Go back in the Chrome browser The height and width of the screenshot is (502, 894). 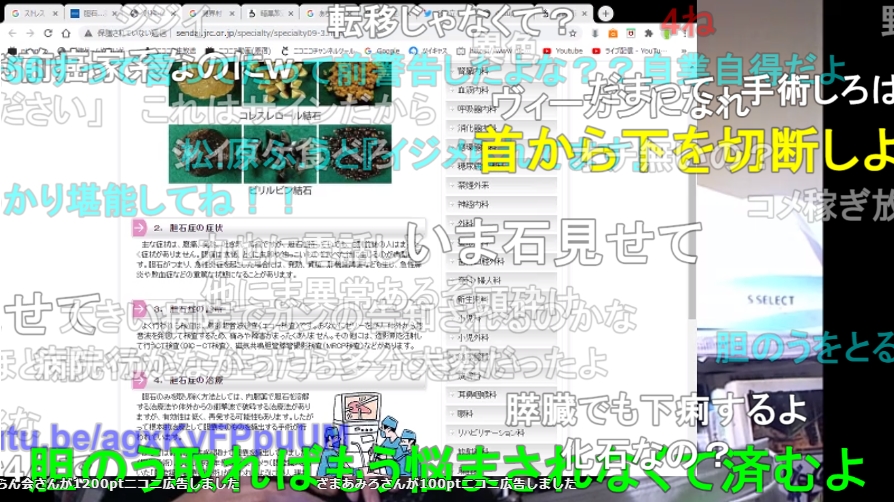[x=12, y=33]
